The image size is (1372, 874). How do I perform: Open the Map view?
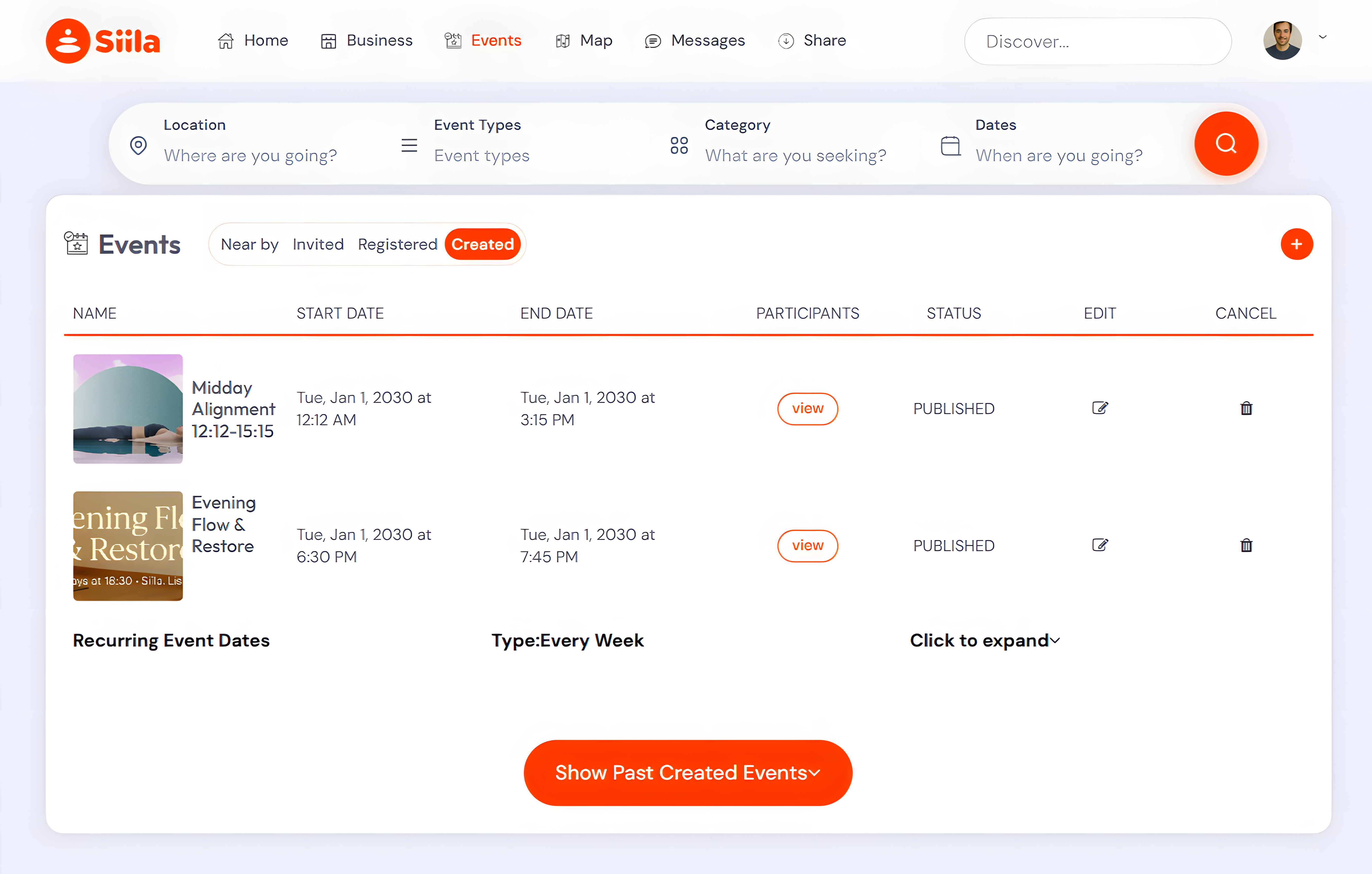[x=584, y=41]
